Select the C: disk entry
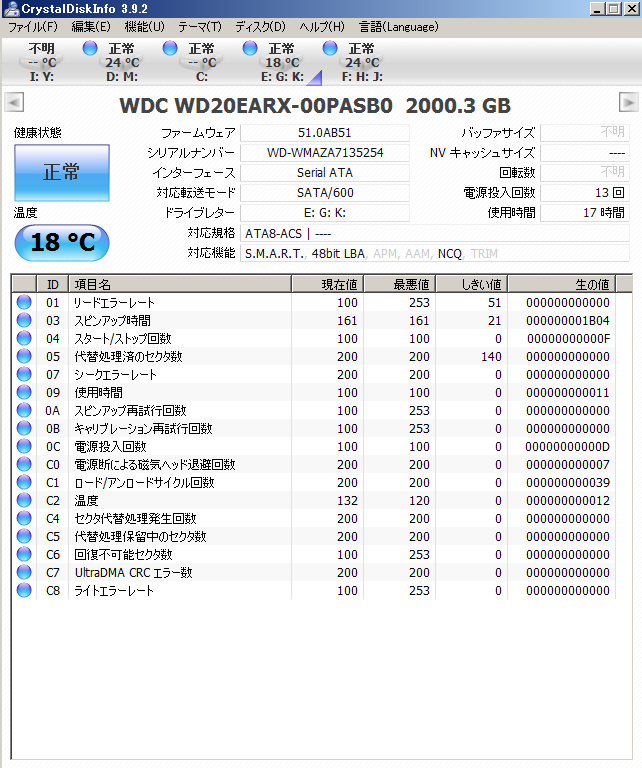Image resolution: width=642 pixels, height=768 pixels. point(201,62)
